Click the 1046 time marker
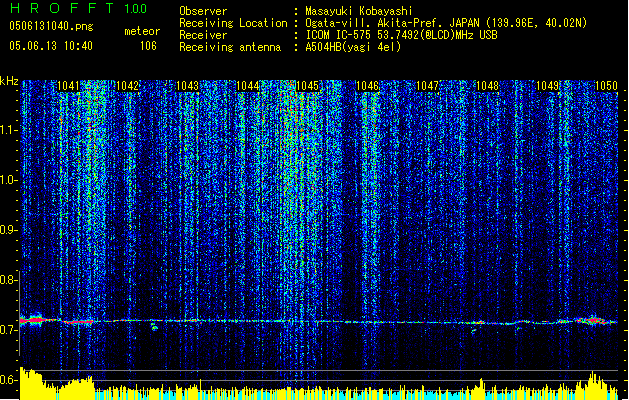The image size is (629, 400). (x=367, y=86)
